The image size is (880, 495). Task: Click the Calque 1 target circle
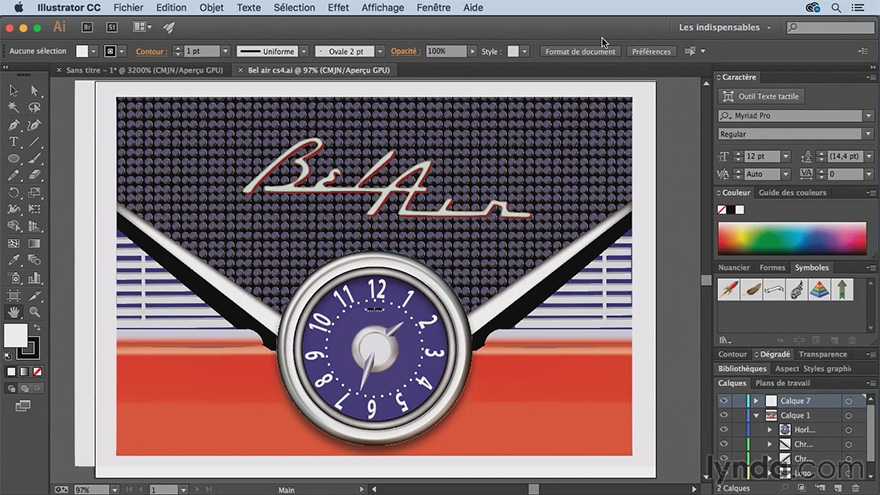pyautogui.click(x=849, y=415)
